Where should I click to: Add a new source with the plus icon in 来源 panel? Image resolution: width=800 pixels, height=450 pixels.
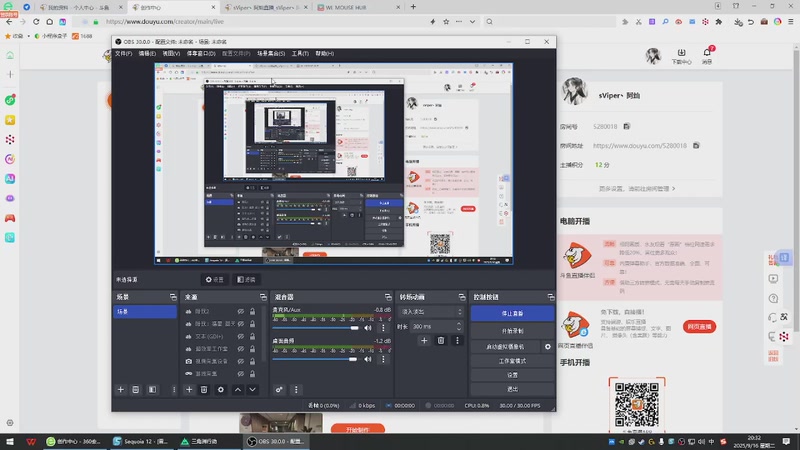[189, 390]
